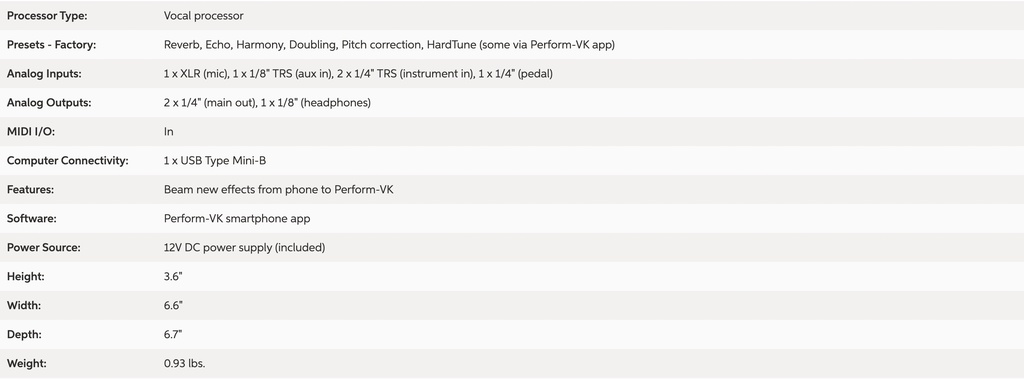Screen dimensions: 1024x379
Task: Click the Analog Inputs label
Action: 44,74
